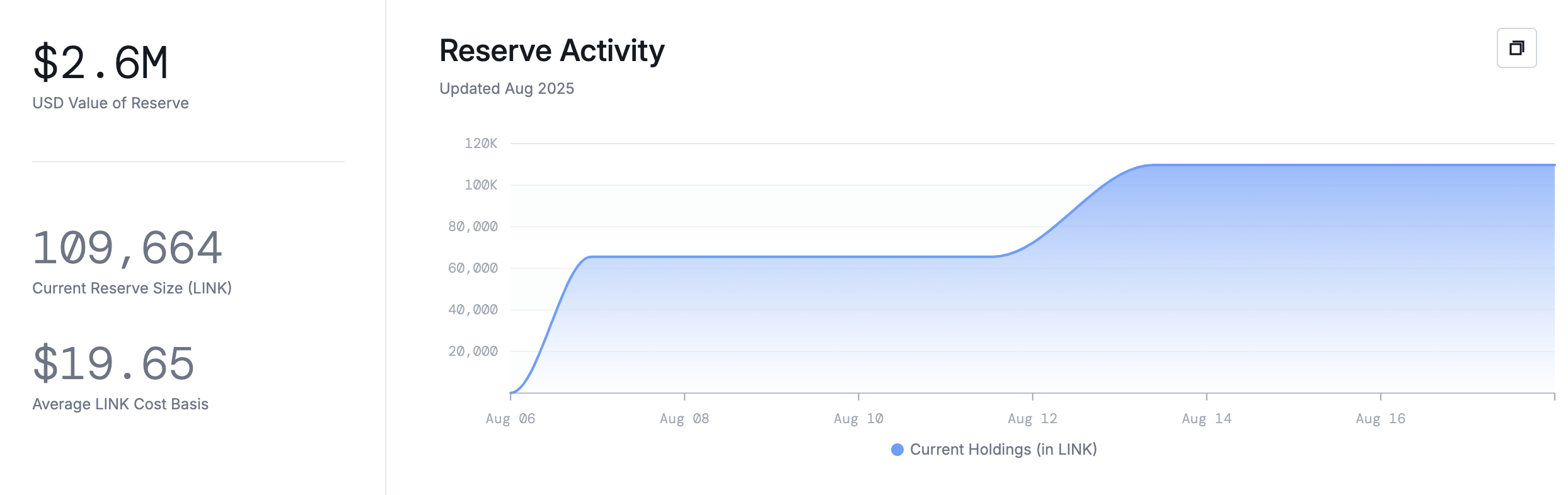1568x495 pixels.
Task: Select the $2.6M reserve value
Action: pyautogui.click(x=101, y=60)
